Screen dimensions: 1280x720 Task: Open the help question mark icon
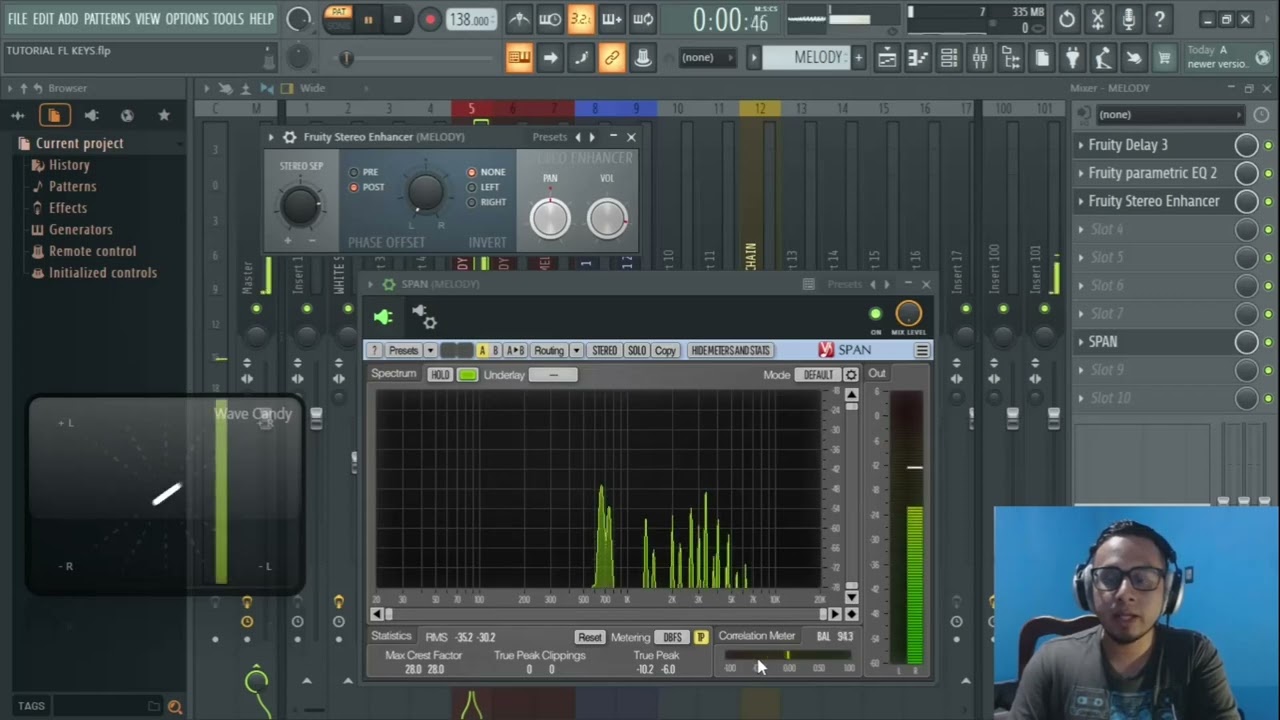tap(1159, 19)
